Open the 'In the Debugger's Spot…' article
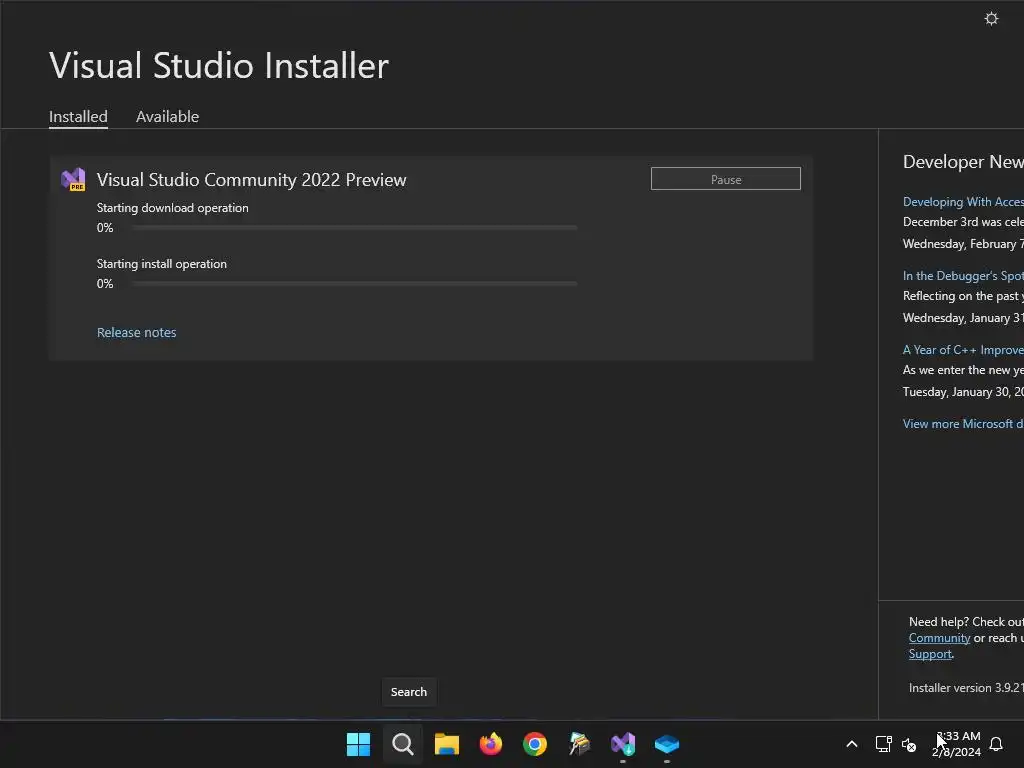Image resolution: width=1024 pixels, height=768 pixels. coord(963,276)
